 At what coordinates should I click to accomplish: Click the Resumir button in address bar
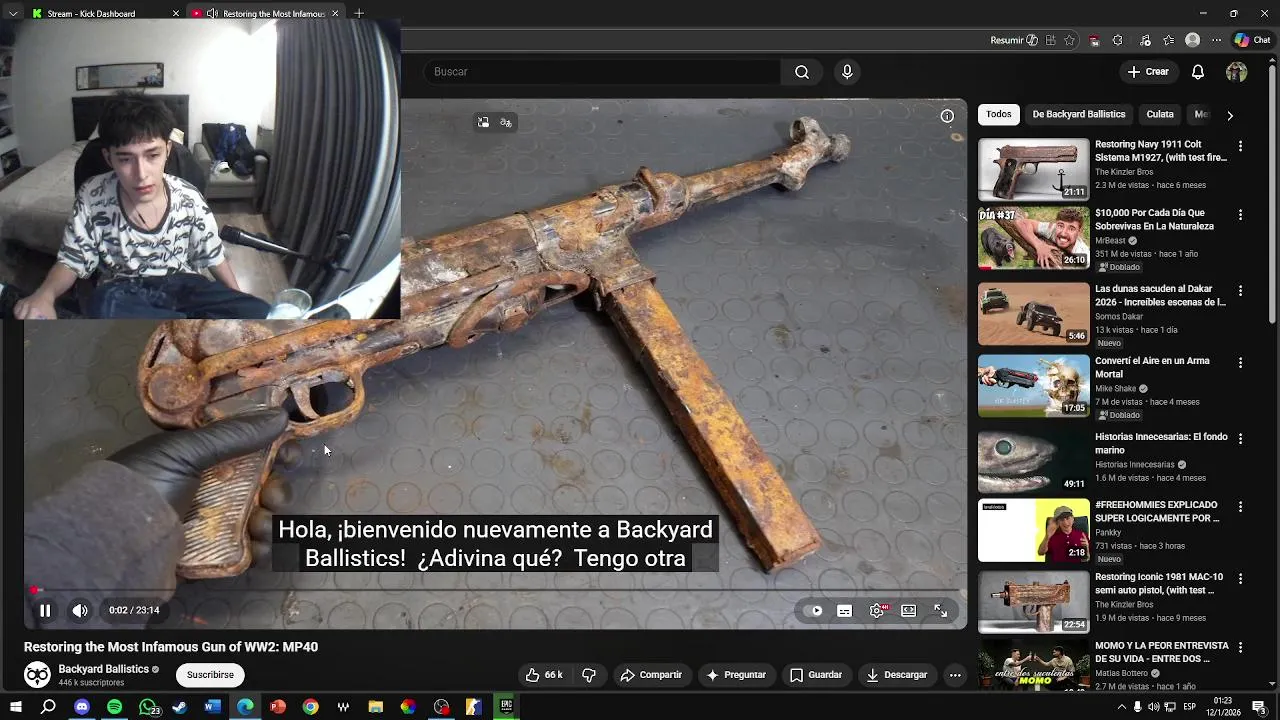pos(1014,41)
